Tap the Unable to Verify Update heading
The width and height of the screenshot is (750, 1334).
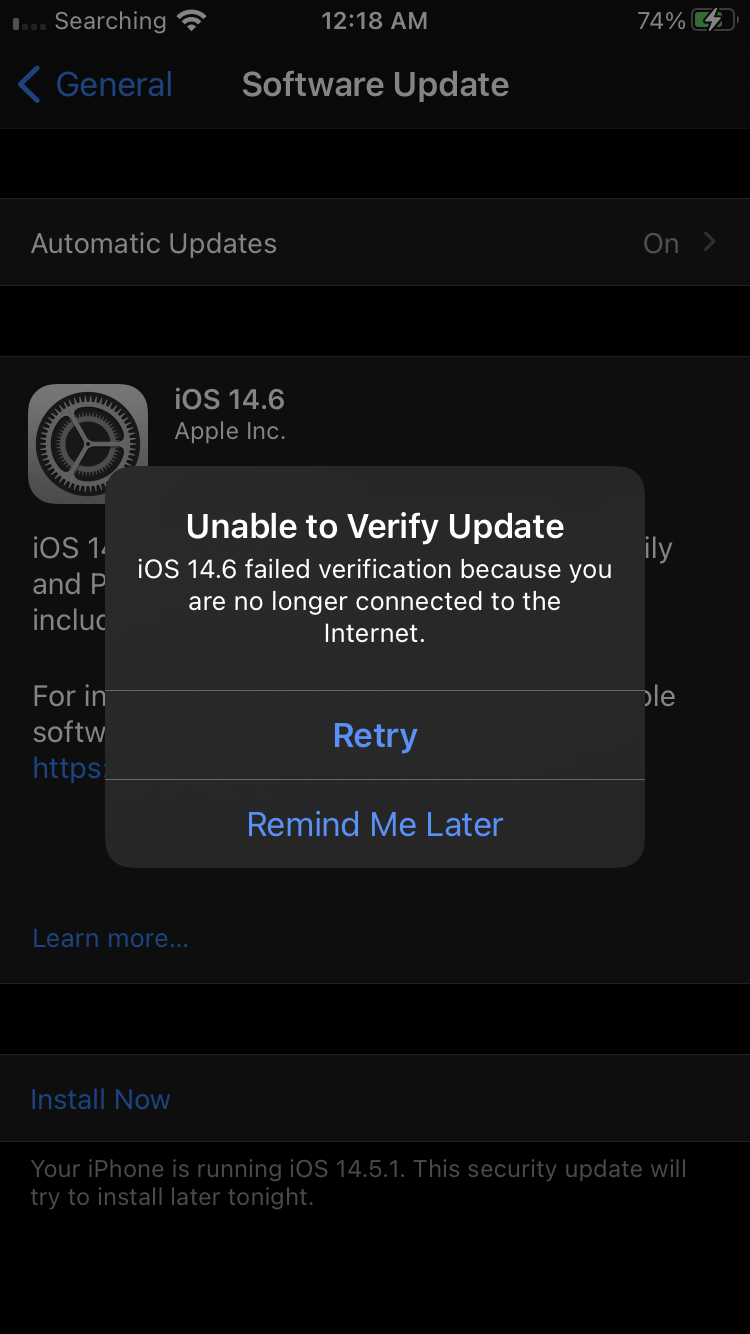coord(375,526)
